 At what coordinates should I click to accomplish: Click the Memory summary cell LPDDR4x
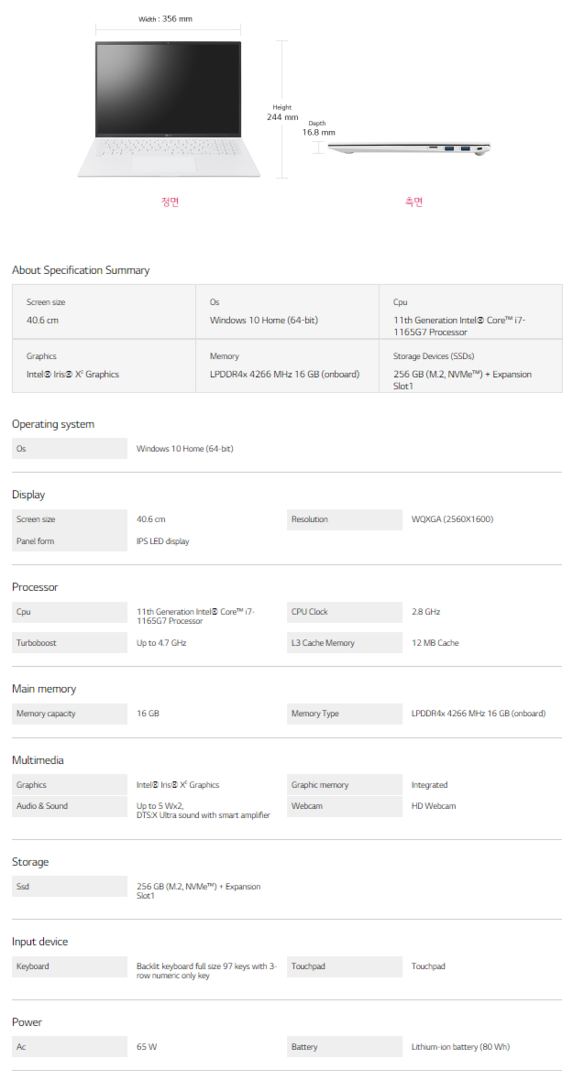[287, 366]
